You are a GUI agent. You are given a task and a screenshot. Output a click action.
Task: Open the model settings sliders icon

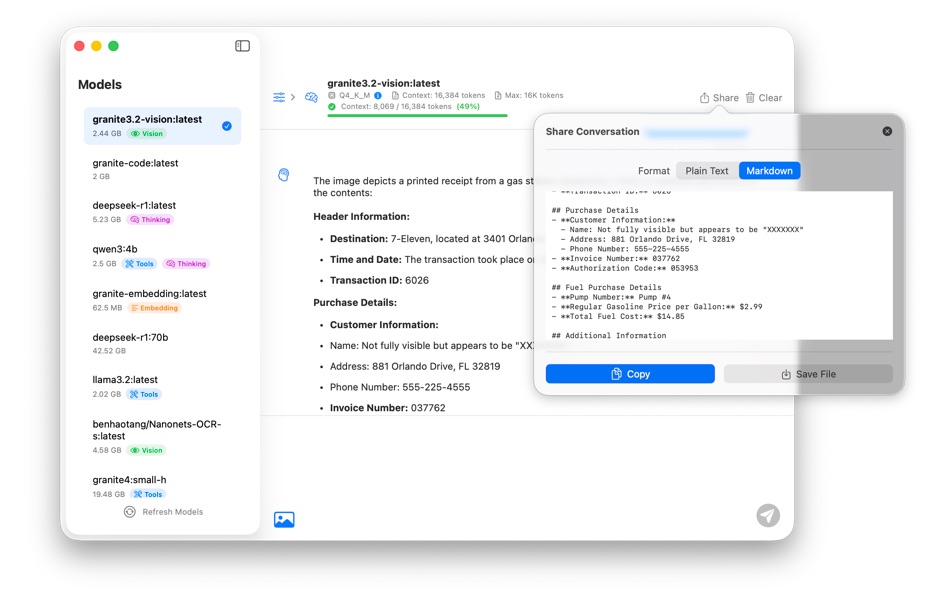click(279, 95)
